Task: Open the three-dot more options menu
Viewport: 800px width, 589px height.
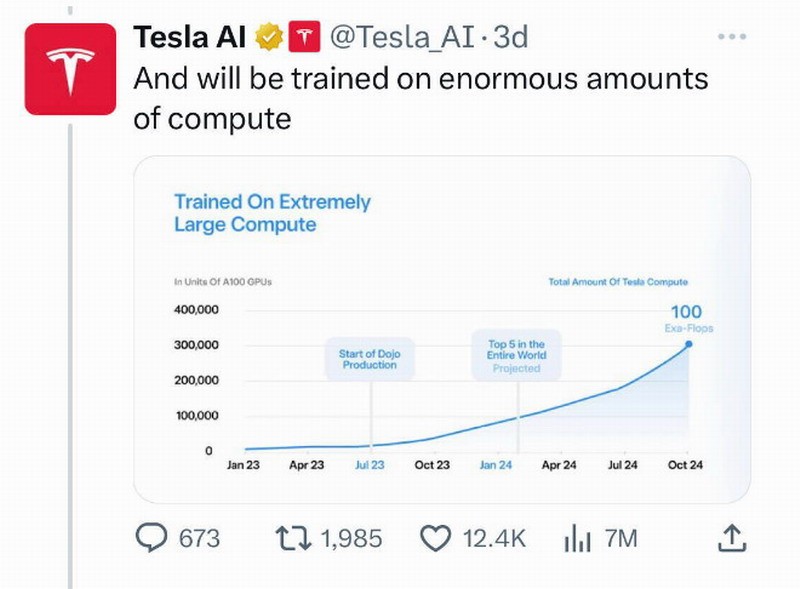Action: 732,37
